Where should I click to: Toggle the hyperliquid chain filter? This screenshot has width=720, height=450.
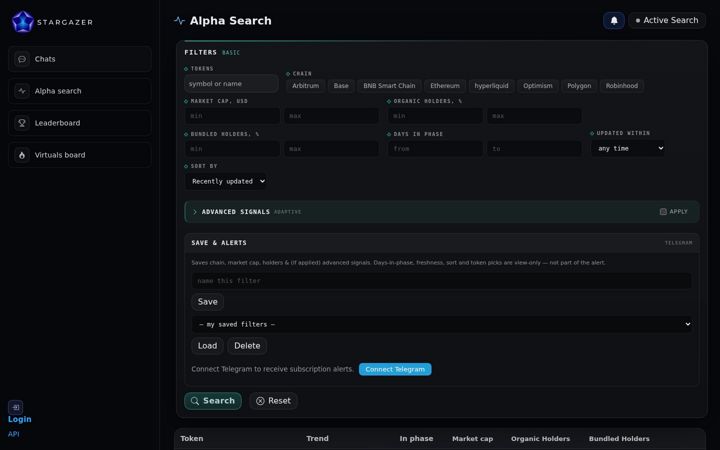[491, 86]
